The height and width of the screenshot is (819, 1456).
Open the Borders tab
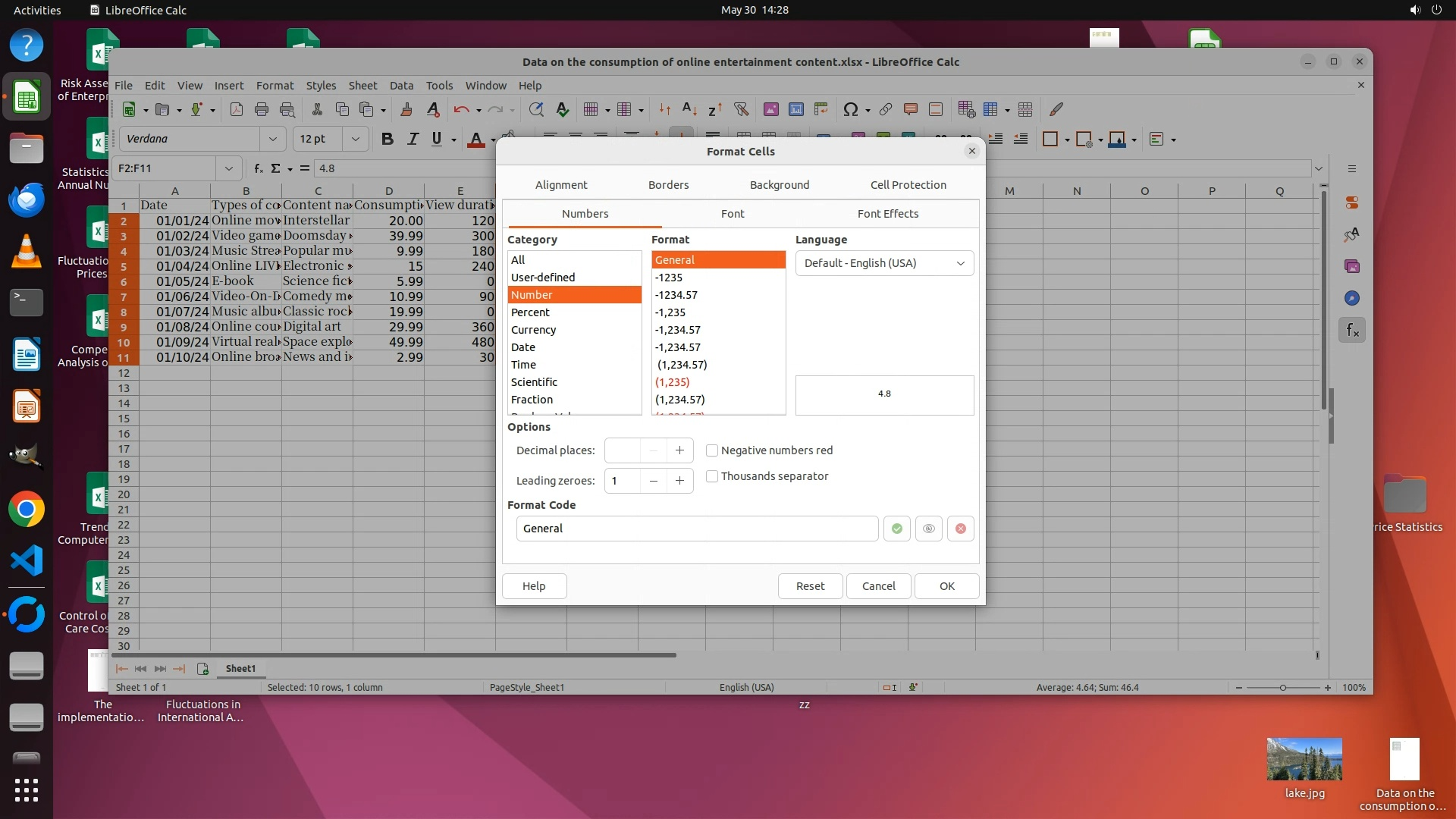point(668,185)
